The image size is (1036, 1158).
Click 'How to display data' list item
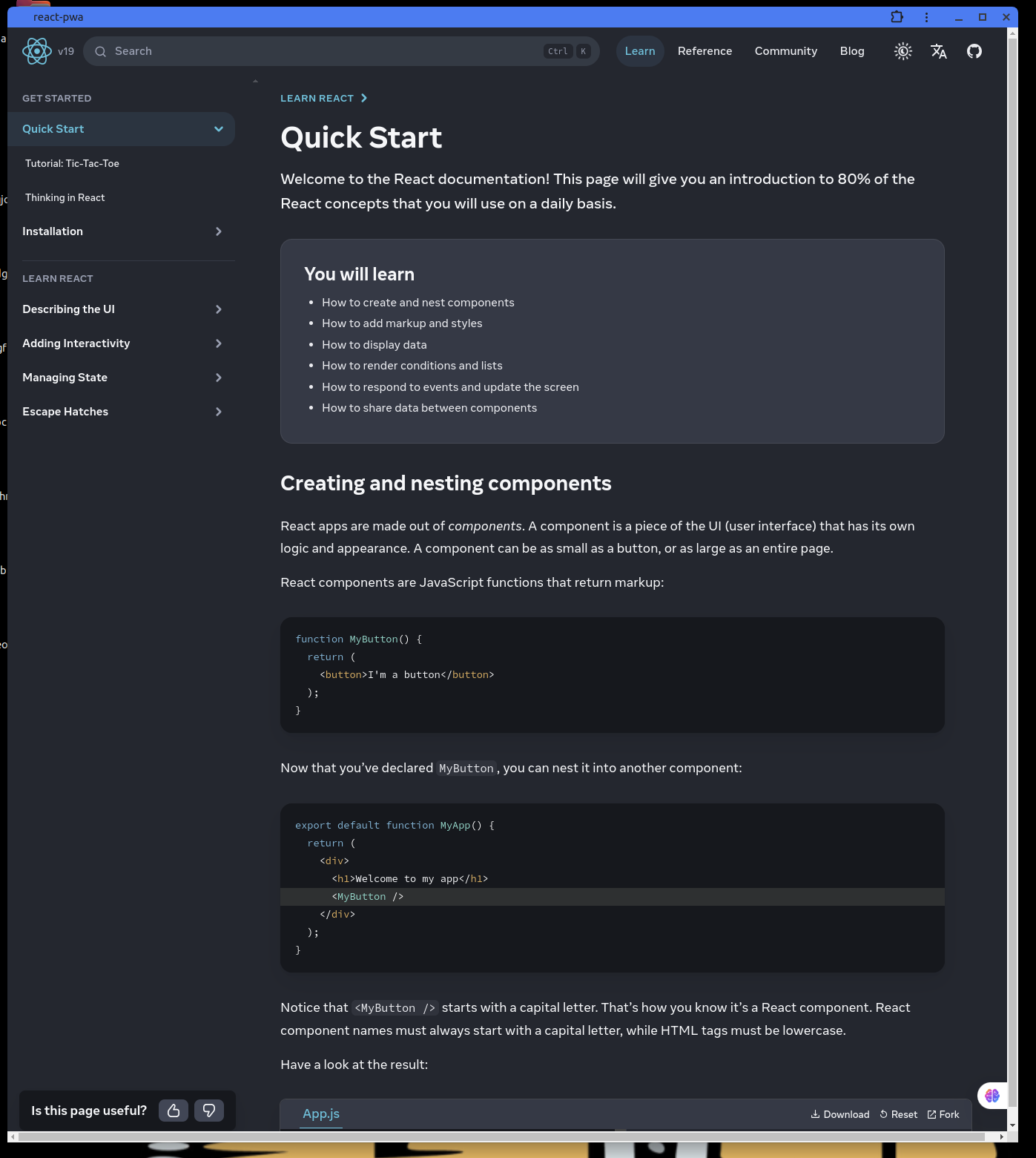(375, 345)
